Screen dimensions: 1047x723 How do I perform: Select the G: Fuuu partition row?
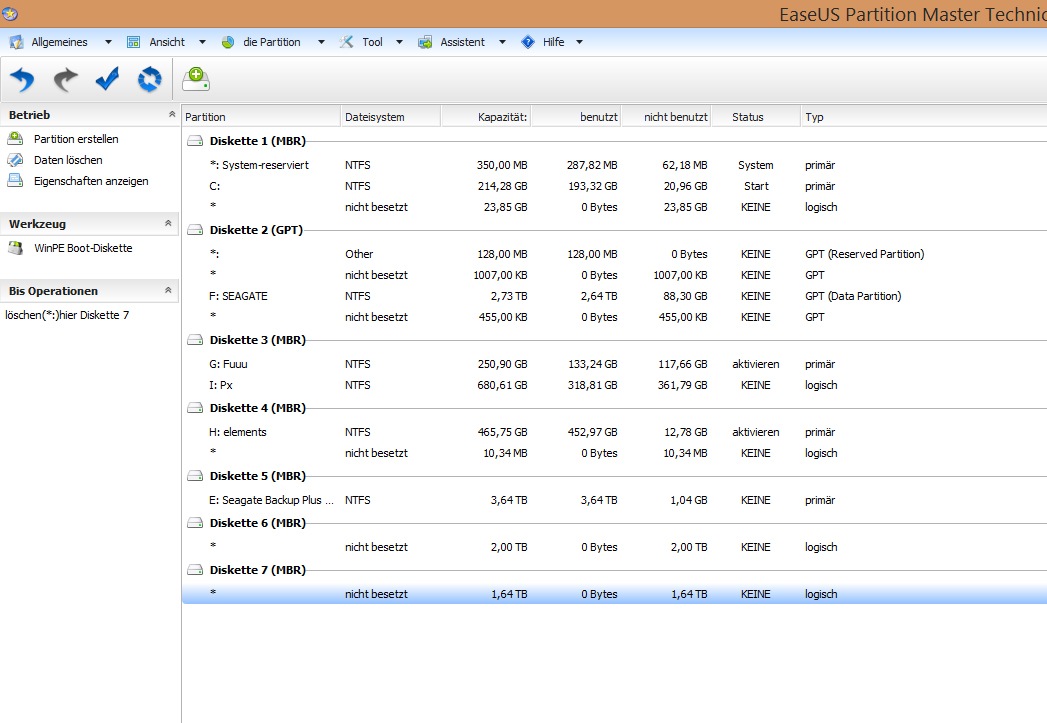(614, 364)
